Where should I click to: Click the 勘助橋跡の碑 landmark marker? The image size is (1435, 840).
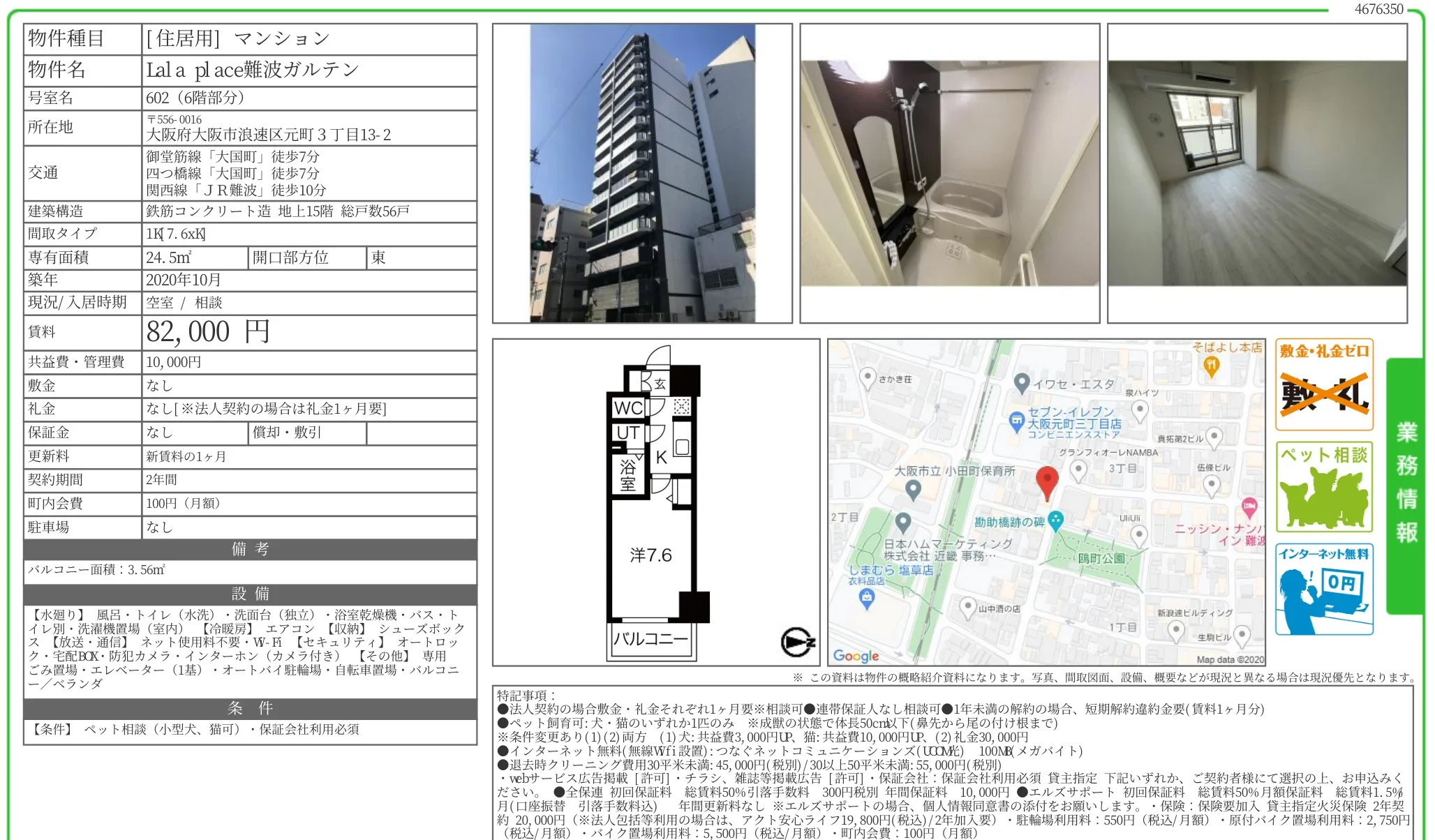point(1056,519)
